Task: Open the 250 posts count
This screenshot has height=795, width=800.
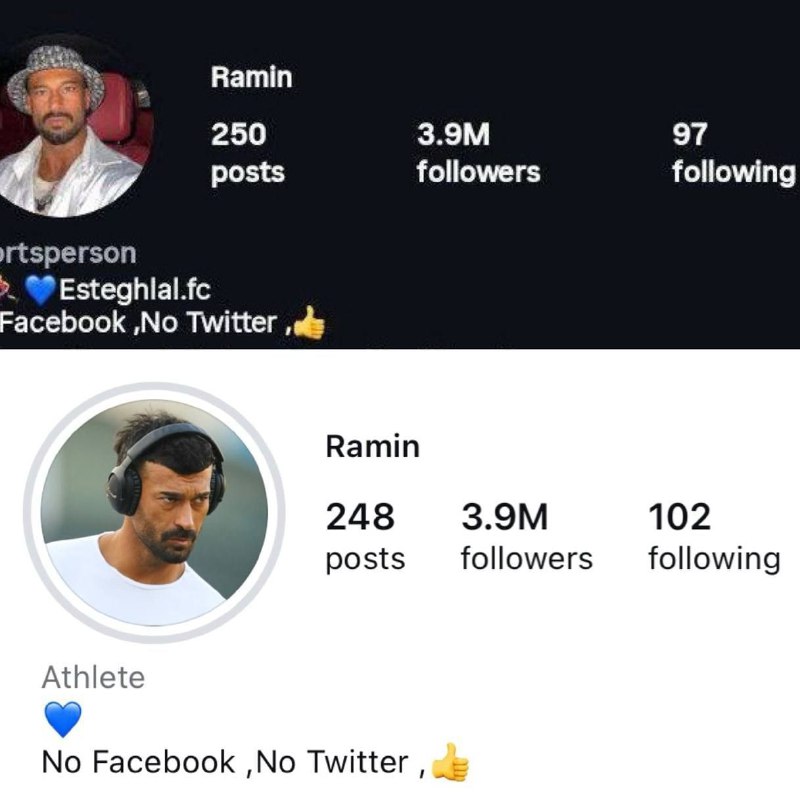Action: tap(247, 152)
